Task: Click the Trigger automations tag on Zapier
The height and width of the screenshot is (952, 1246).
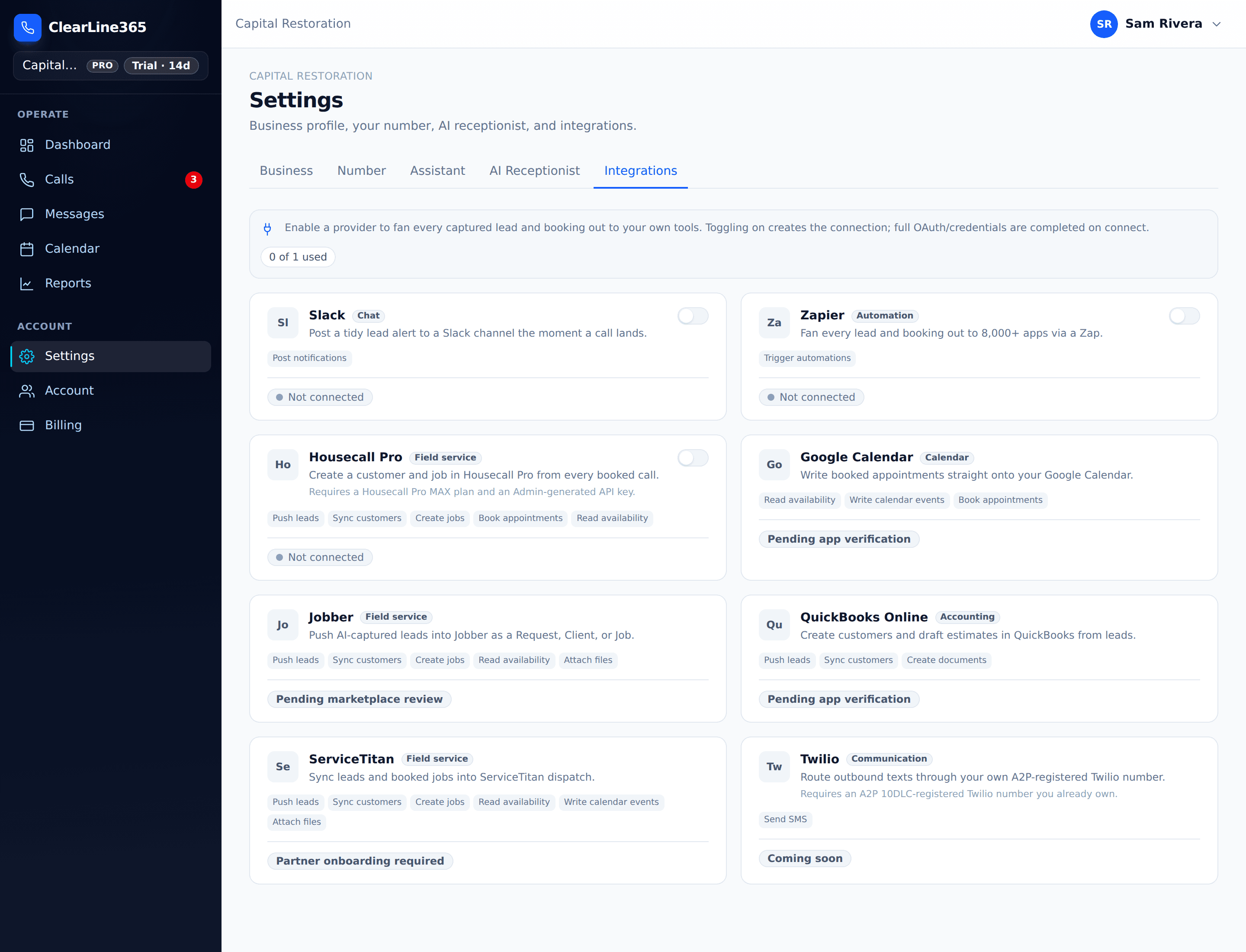Action: [807, 358]
